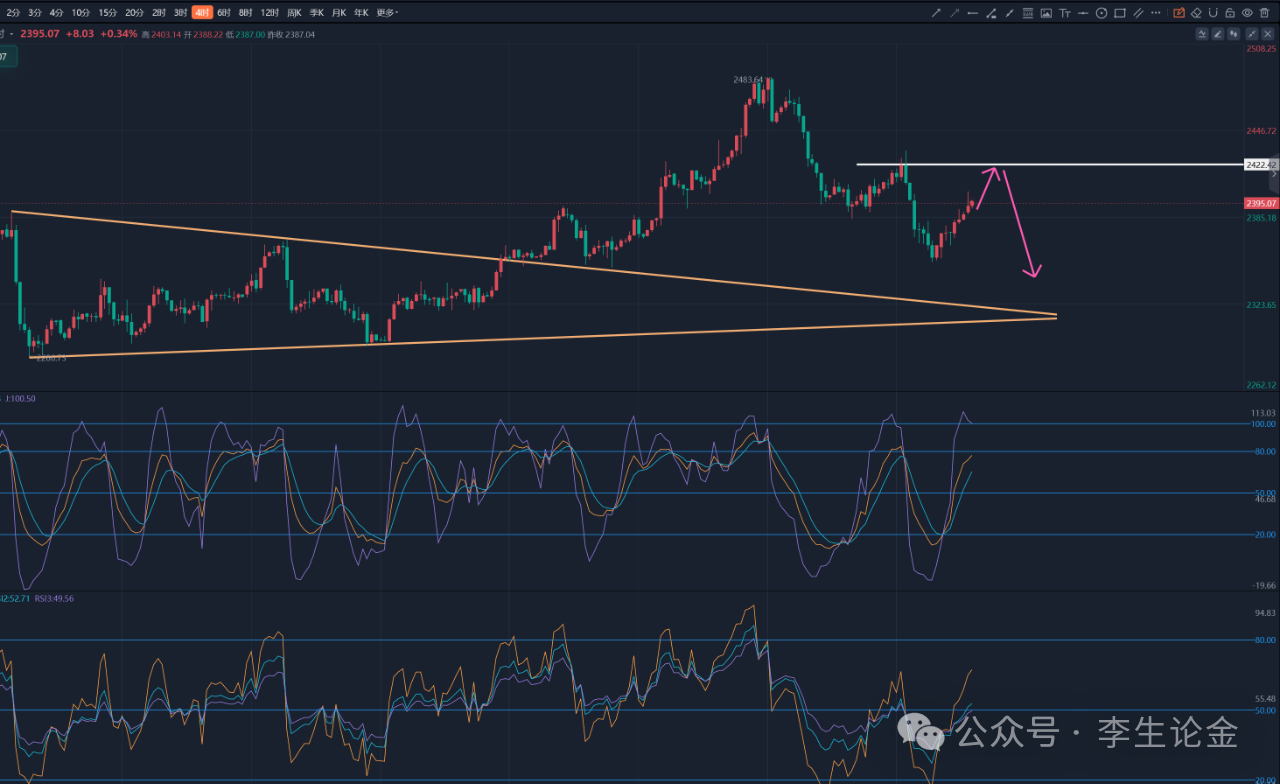Screen dimensions: 1280x784
Task: Click the high price 2403.14
Action: coord(166,35)
